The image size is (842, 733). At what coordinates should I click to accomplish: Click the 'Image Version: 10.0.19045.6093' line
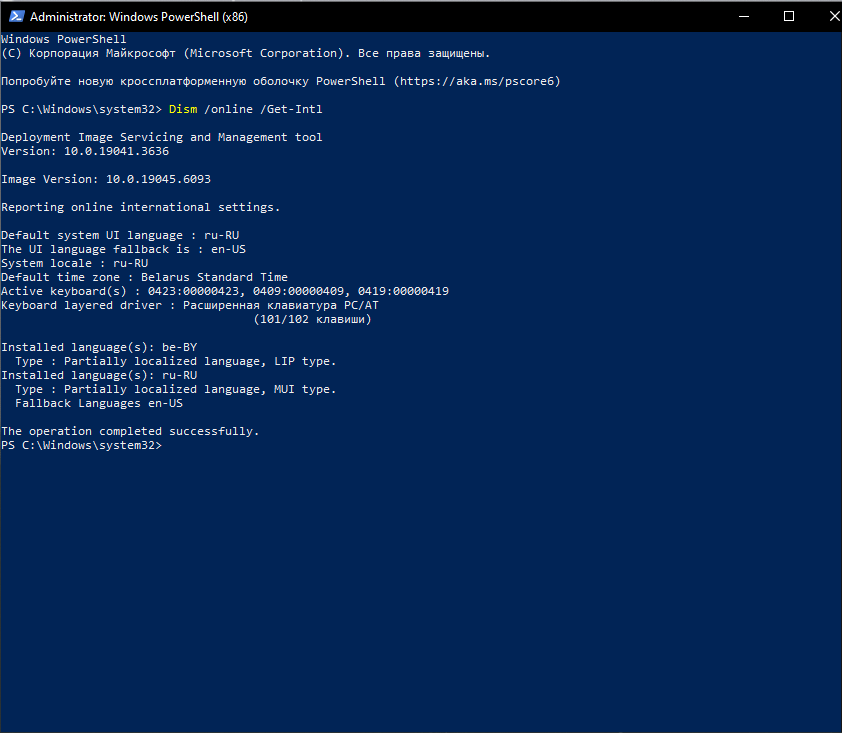tap(106, 179)
